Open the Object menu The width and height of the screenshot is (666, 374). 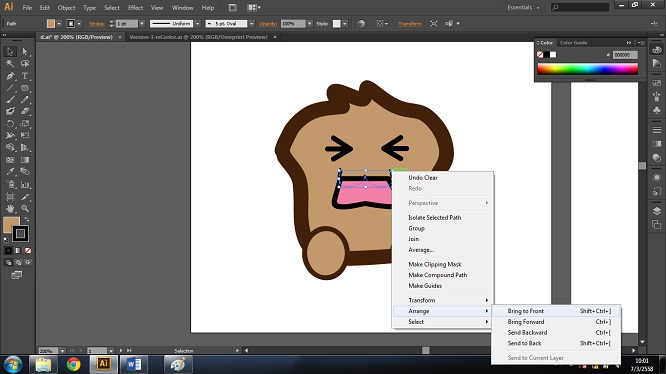point(66,8)
